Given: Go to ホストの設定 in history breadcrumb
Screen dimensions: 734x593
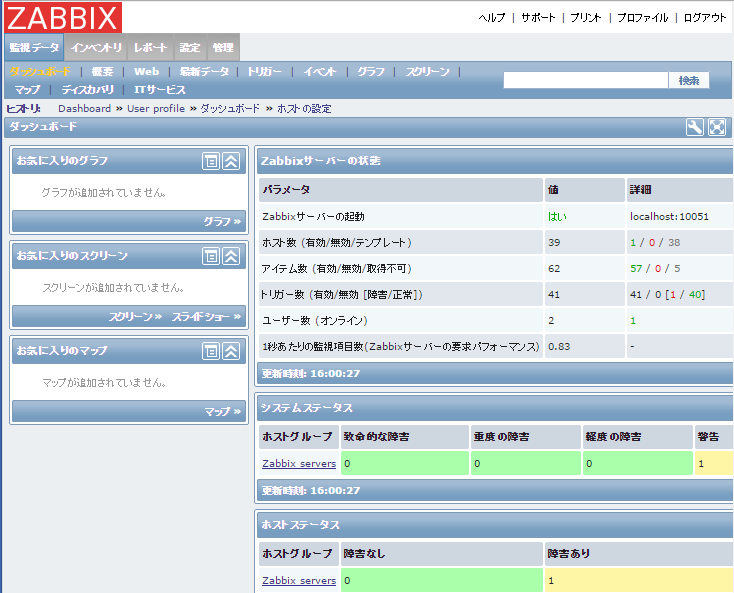Looking at the screenshot, I should coord(304,109).
